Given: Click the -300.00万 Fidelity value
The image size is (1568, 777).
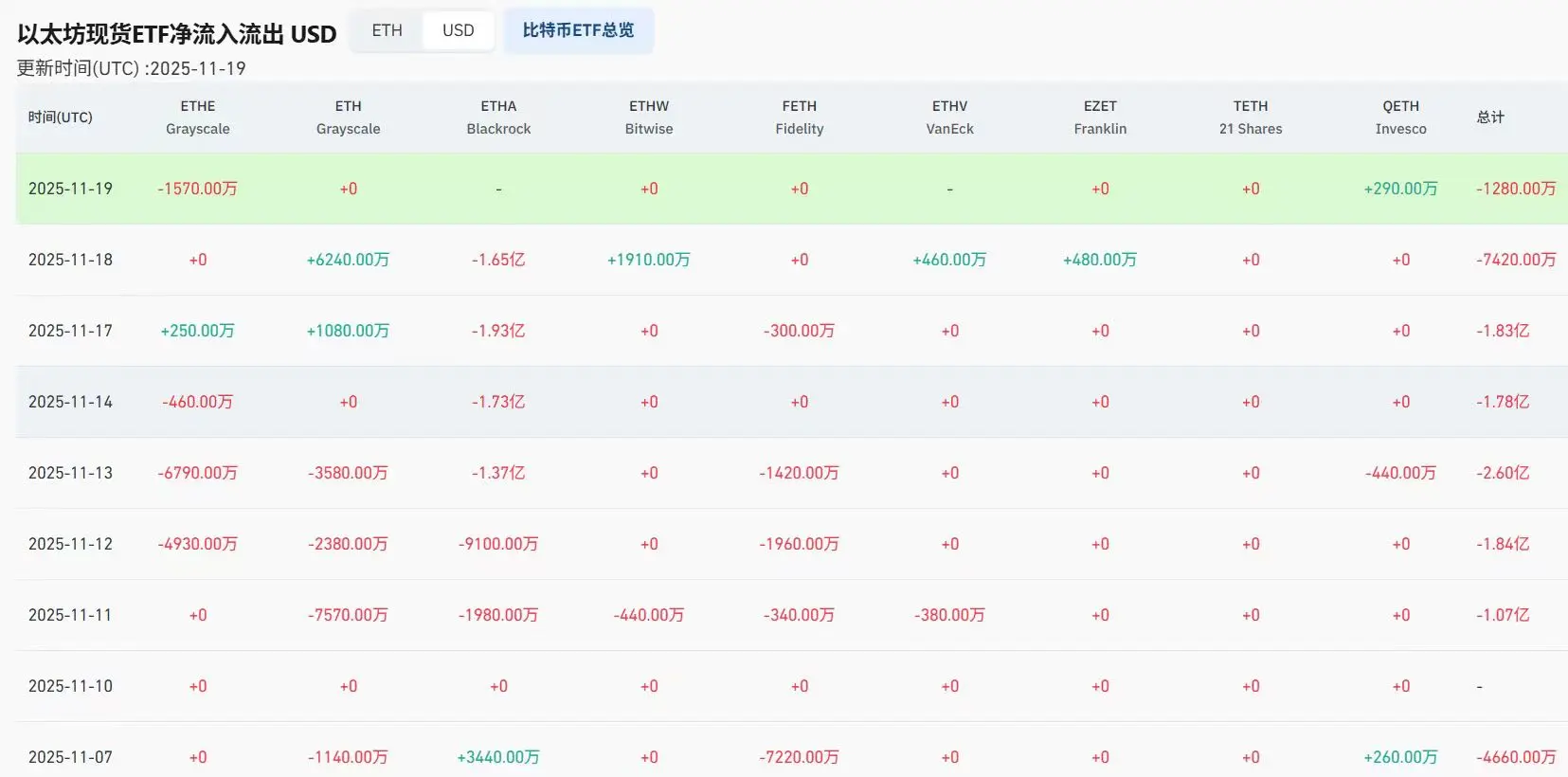Looking at the screenshot, I should (800, 331).
